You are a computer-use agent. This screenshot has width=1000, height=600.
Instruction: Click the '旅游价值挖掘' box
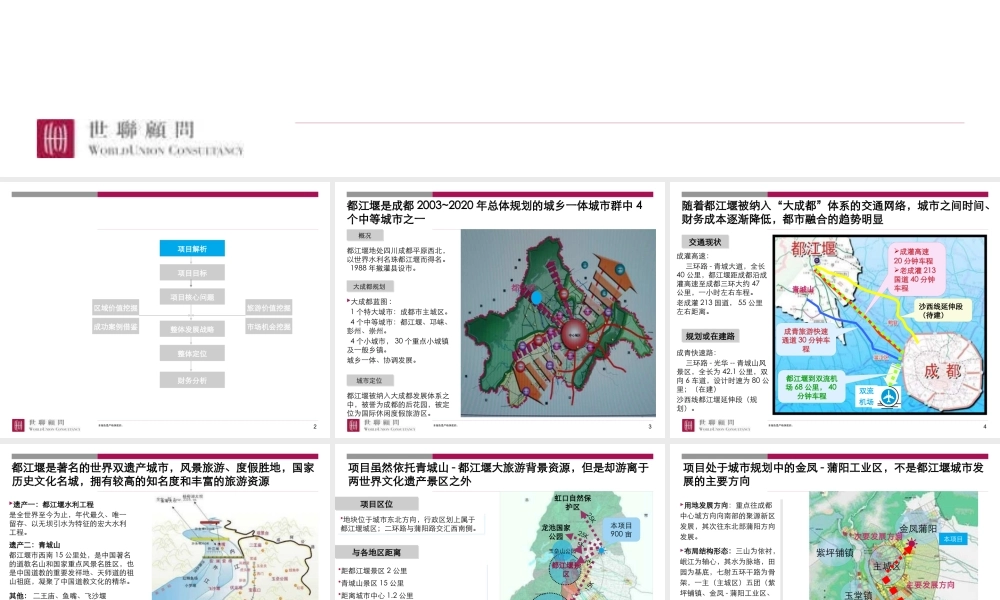coord(268,308)
